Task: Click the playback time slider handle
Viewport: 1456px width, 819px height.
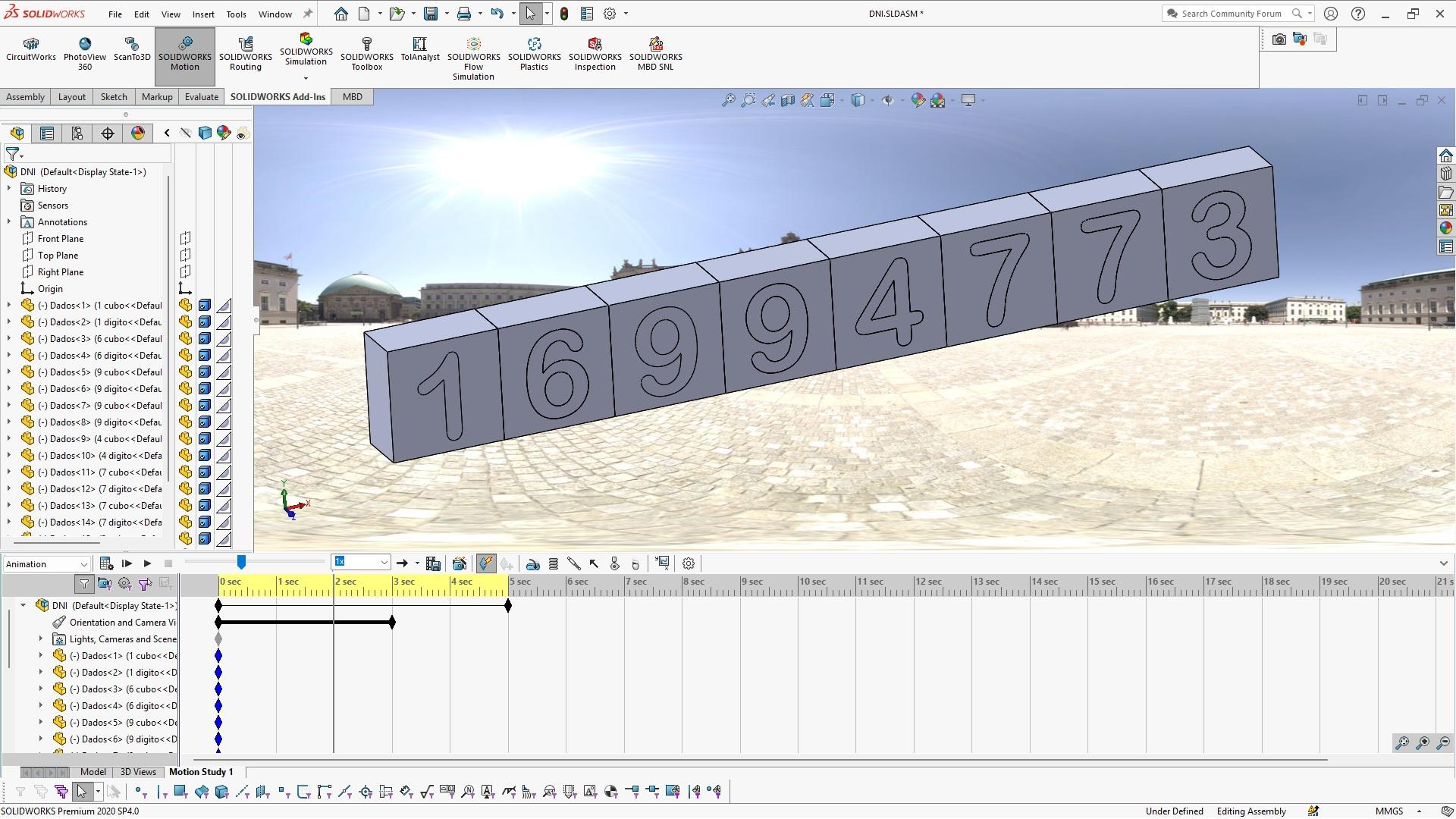Action: pos(241,562)
